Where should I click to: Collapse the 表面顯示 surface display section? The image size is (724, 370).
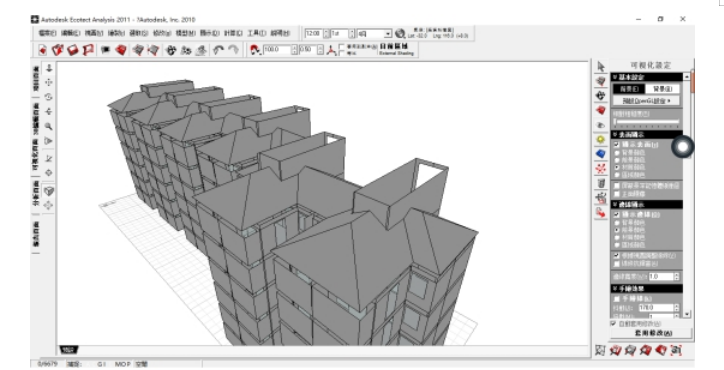click(x=647, y=134)
